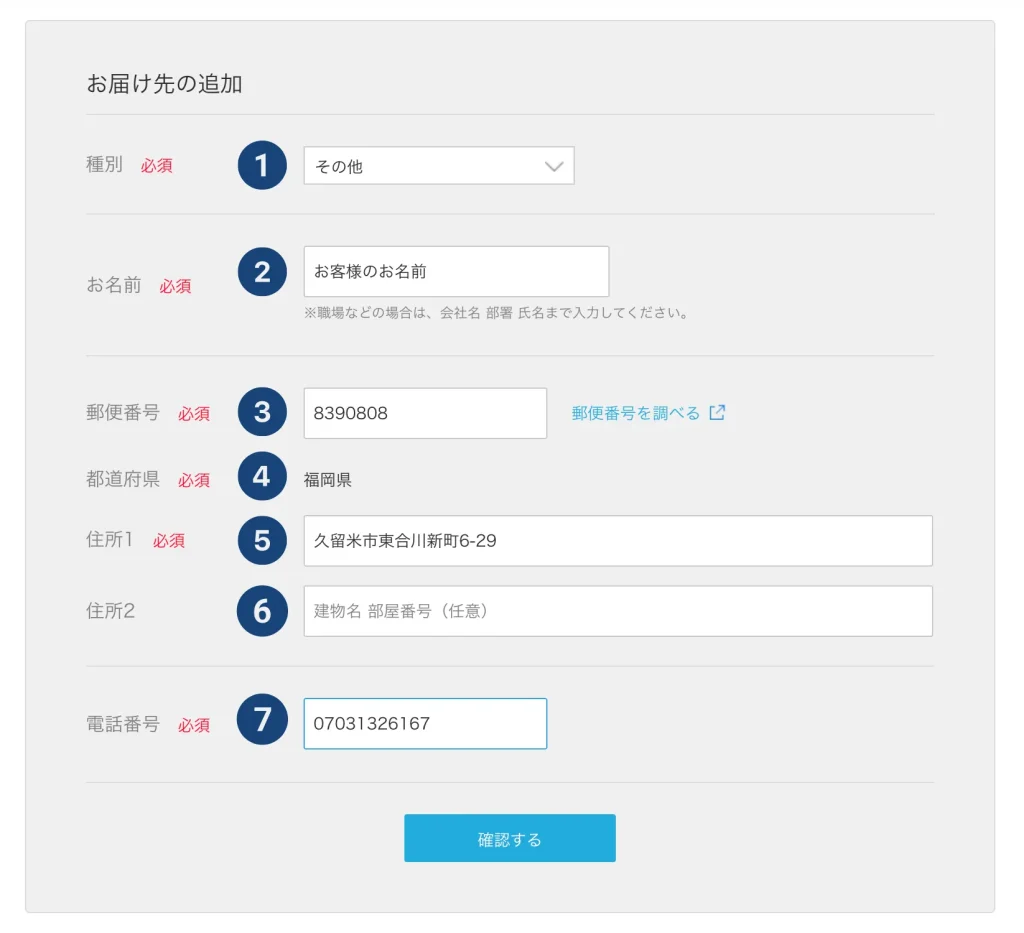Click the number 3 step badge
This screenshot has width=1024, height=933.
tap(262, 413)
